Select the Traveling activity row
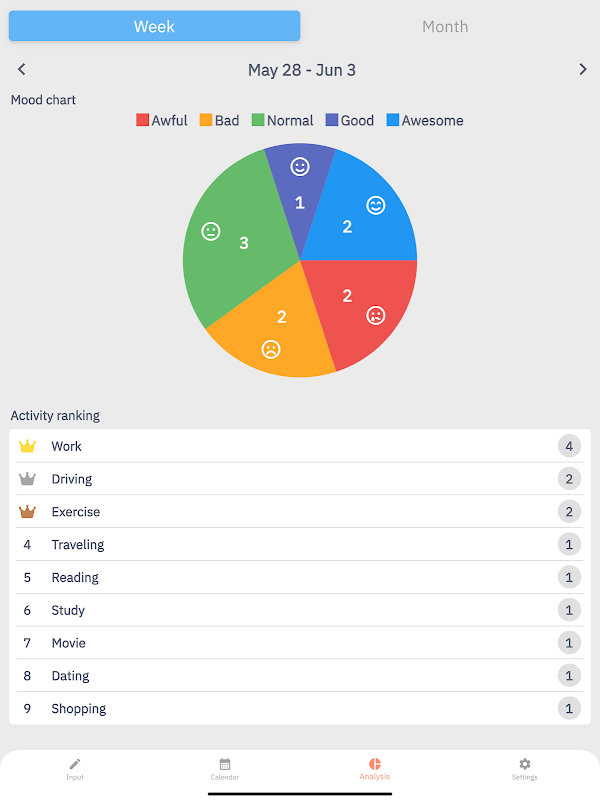The height and width of the screenshot is (800, 600). tap(300, 545)
